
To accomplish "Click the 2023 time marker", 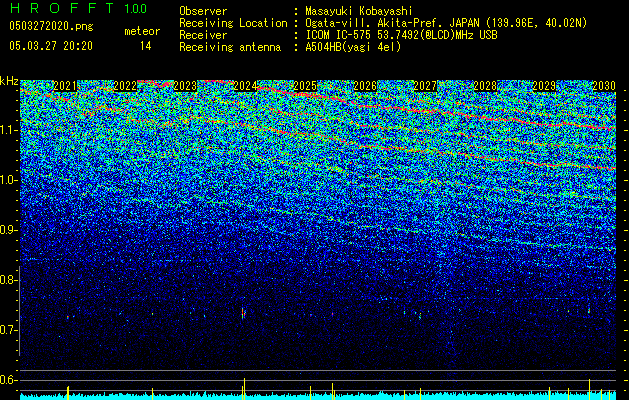I will [185, 86].
